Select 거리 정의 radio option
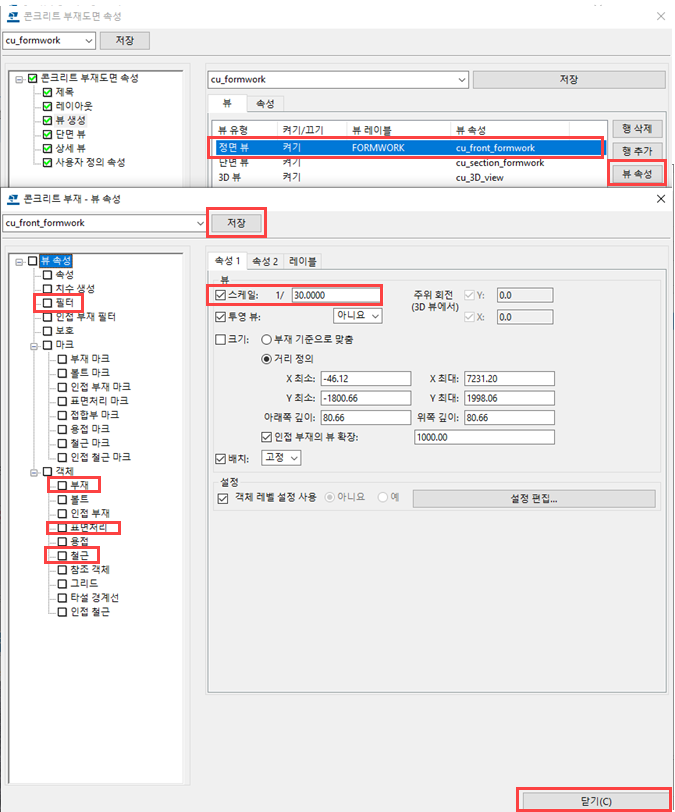This screenshot has width=675, height=812. pyautogui.click(x=266, y=359)
